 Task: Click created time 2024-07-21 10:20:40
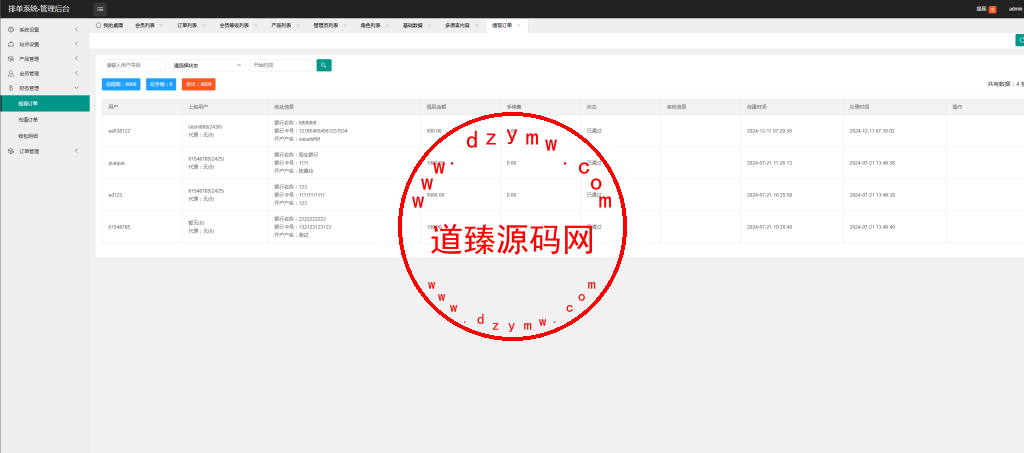click(769, 226)
